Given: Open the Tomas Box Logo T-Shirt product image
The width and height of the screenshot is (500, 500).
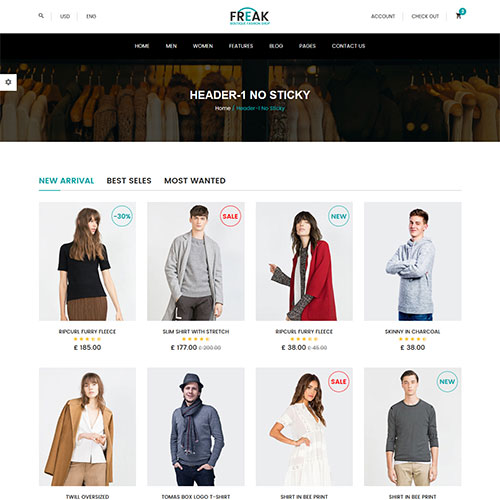Looking at the screenshot, I should point(196,427).
